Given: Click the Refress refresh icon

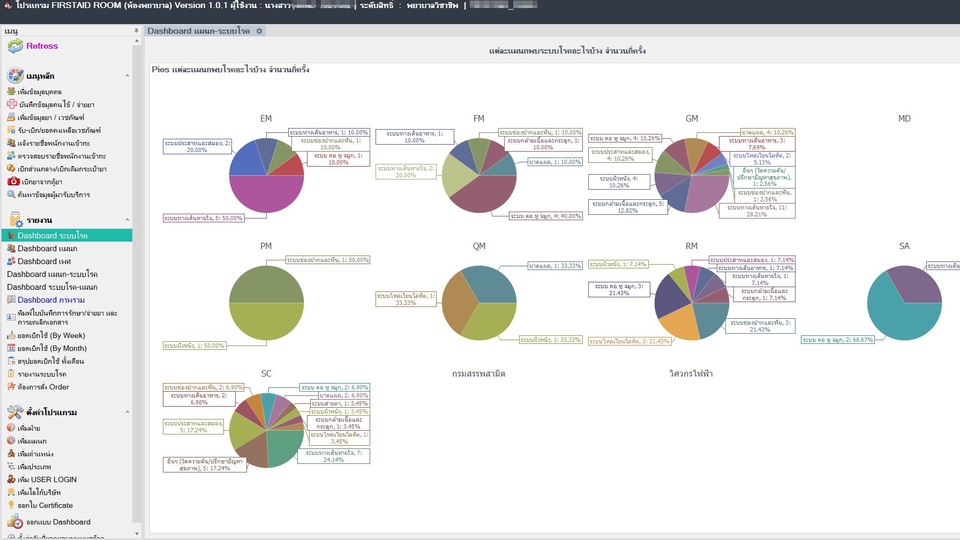Looking at the screenshot, I should pyautogui.click(x=14, y=46).
